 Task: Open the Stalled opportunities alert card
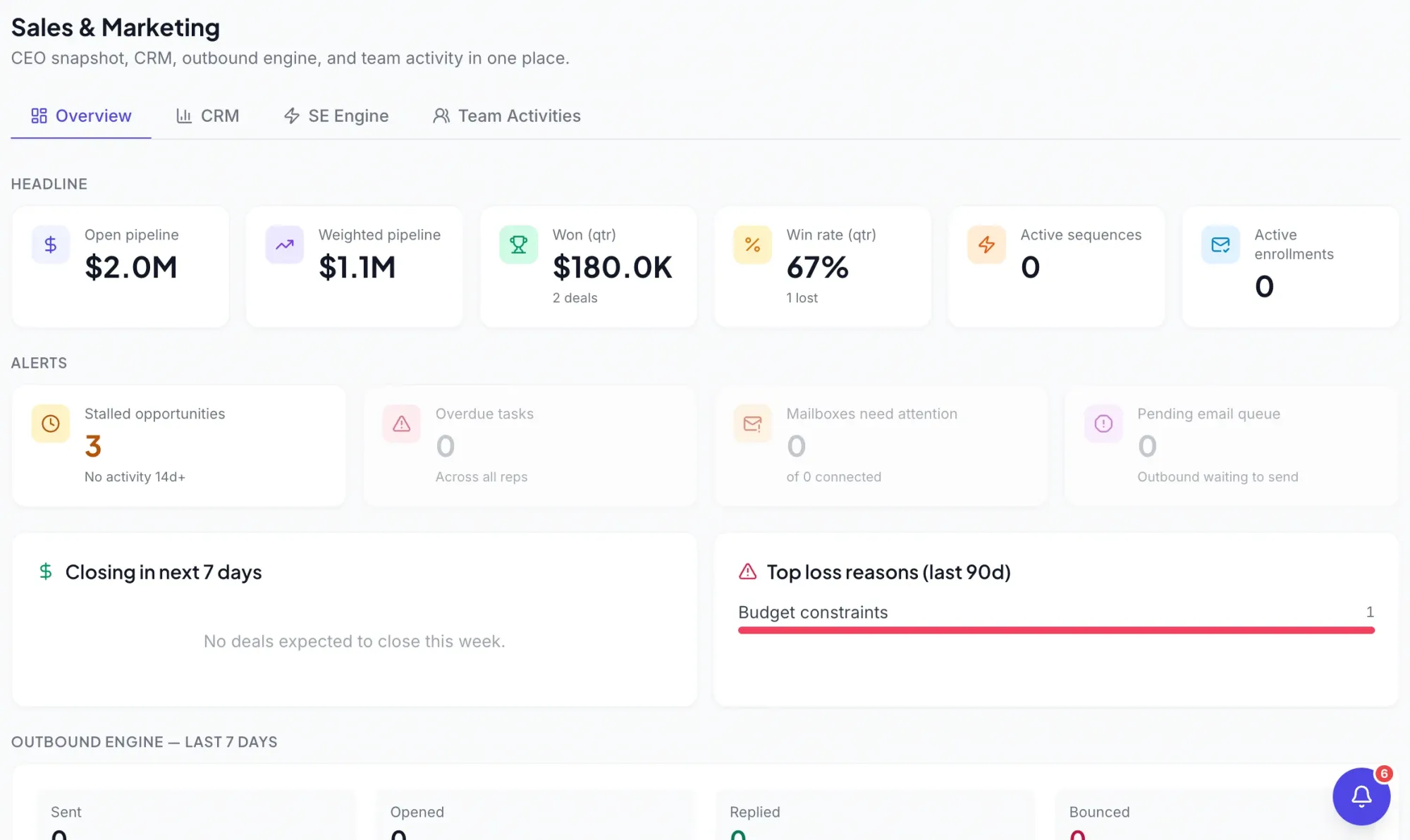(179, 445)
